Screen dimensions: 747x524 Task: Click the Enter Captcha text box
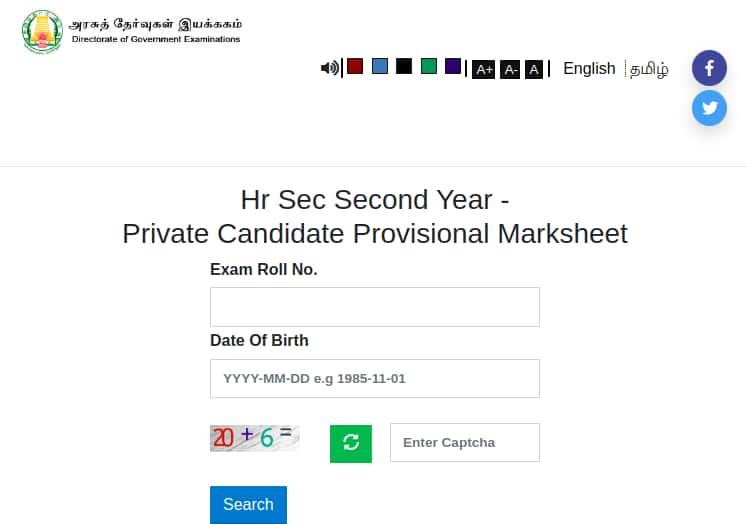pyautogui.click(x=465, y=442)
